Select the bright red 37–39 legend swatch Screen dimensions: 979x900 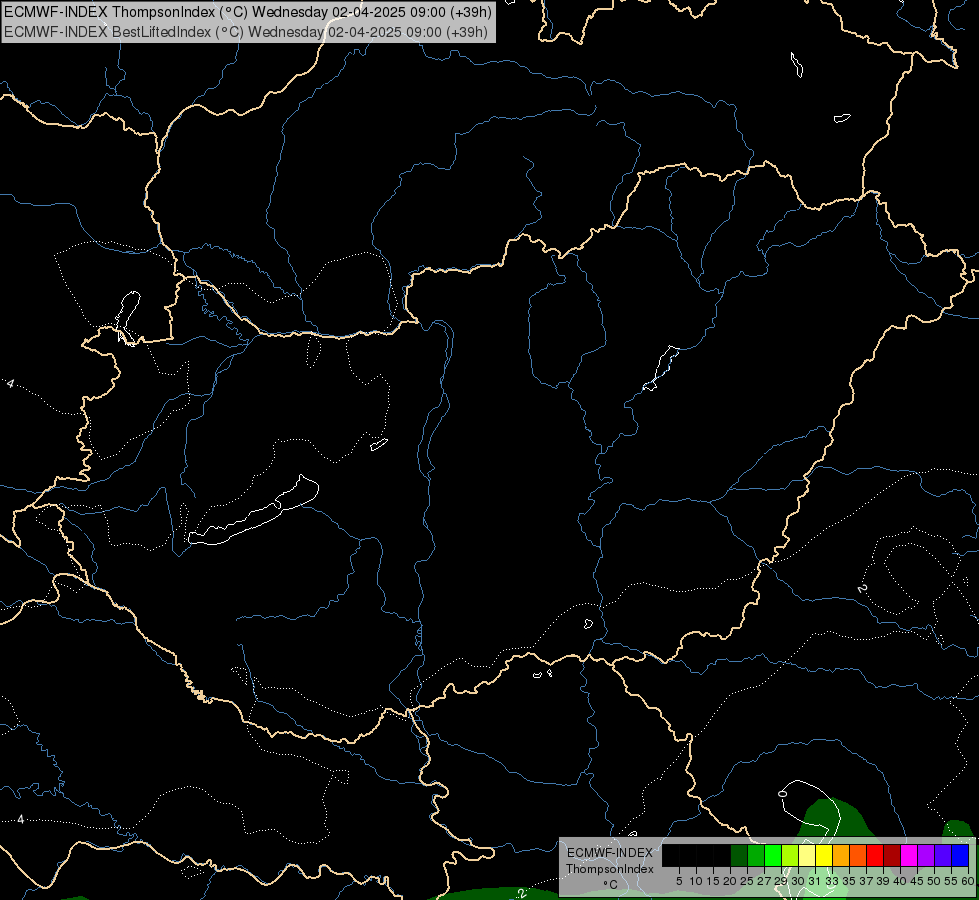[875, 855]
